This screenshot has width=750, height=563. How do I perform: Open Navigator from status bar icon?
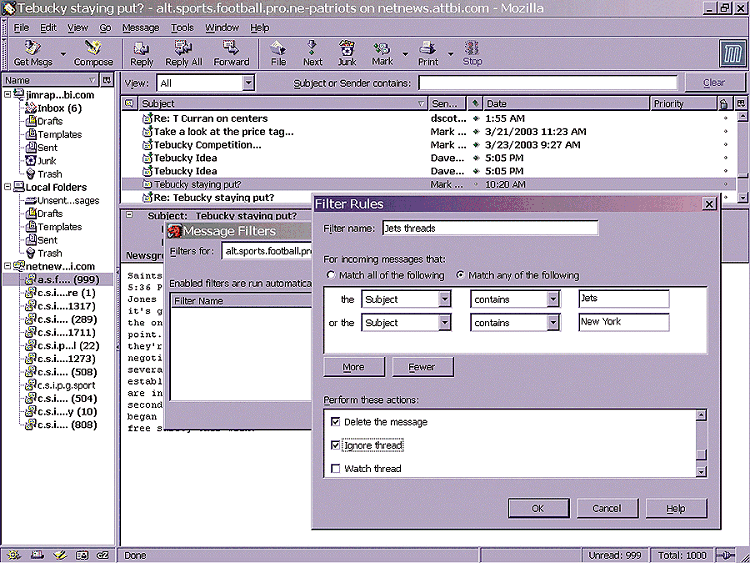(13, 555)
